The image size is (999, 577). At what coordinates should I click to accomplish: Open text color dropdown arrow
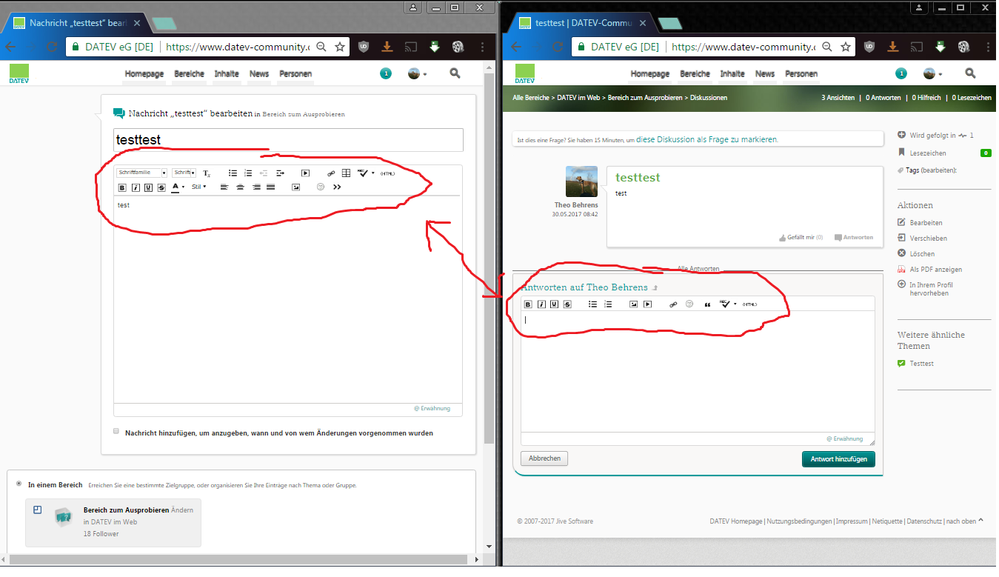pos(183,187)
